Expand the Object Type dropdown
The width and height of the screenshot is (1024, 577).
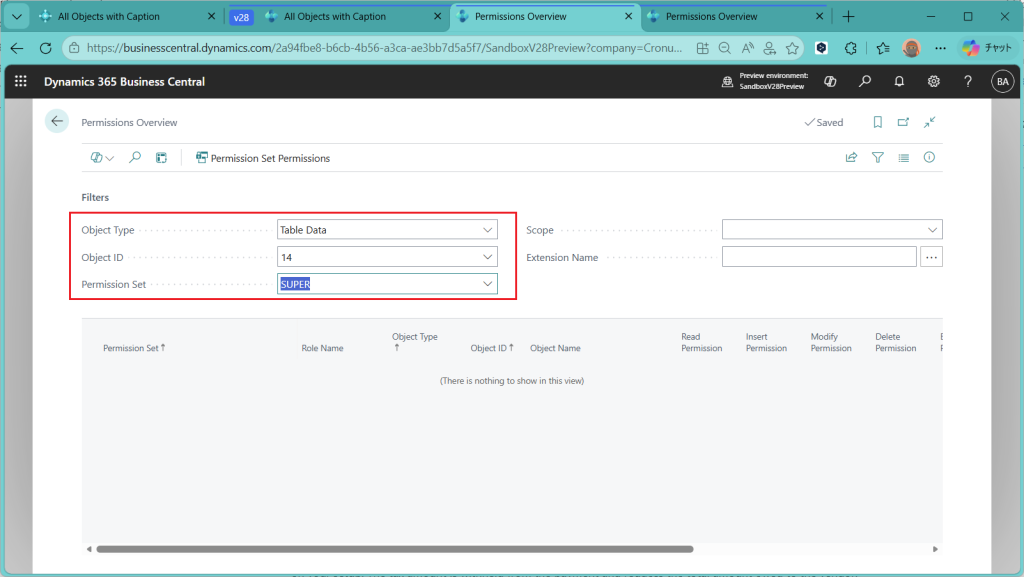coord(487,230)
